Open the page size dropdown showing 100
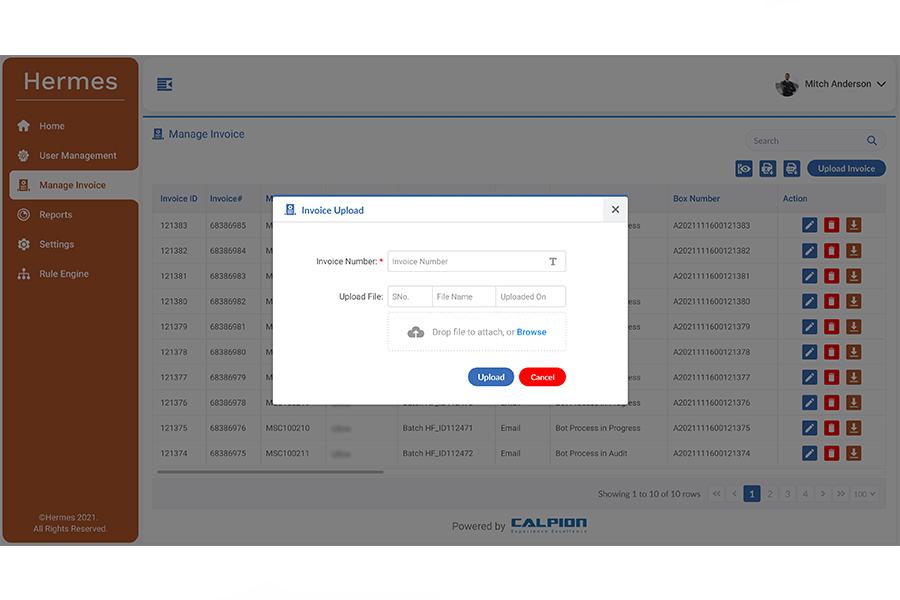The width and height of the screenshot is (900, 600). click(864, 493)
